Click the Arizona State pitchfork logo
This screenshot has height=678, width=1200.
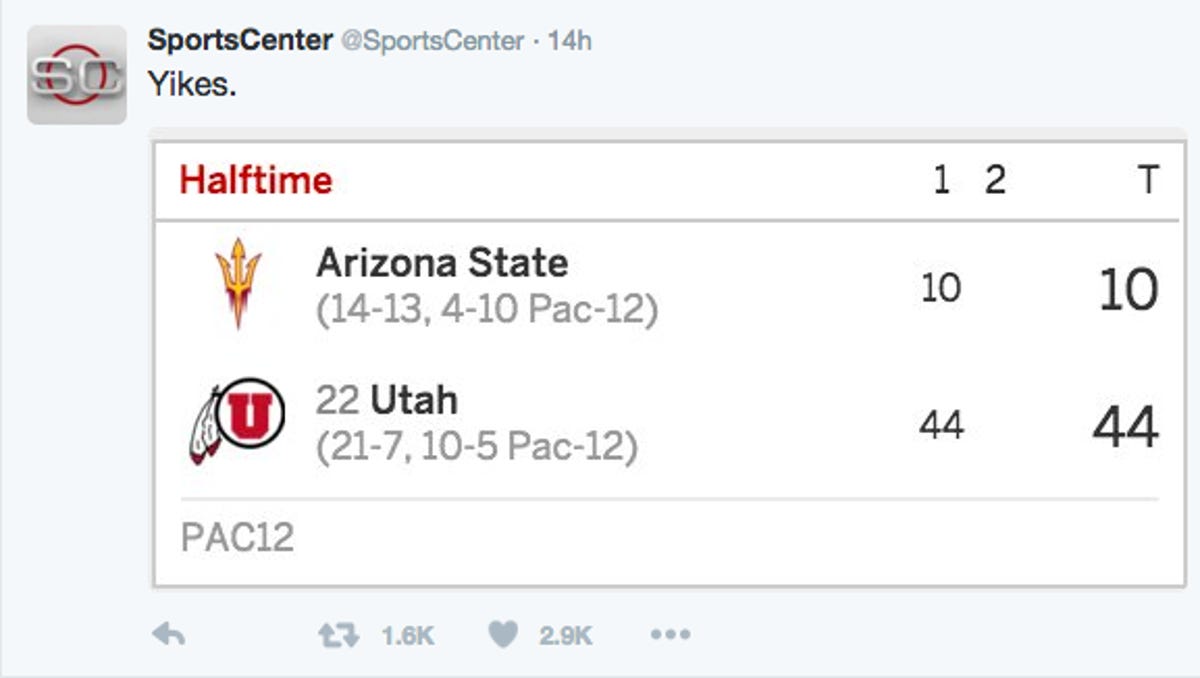pos(238,283)
